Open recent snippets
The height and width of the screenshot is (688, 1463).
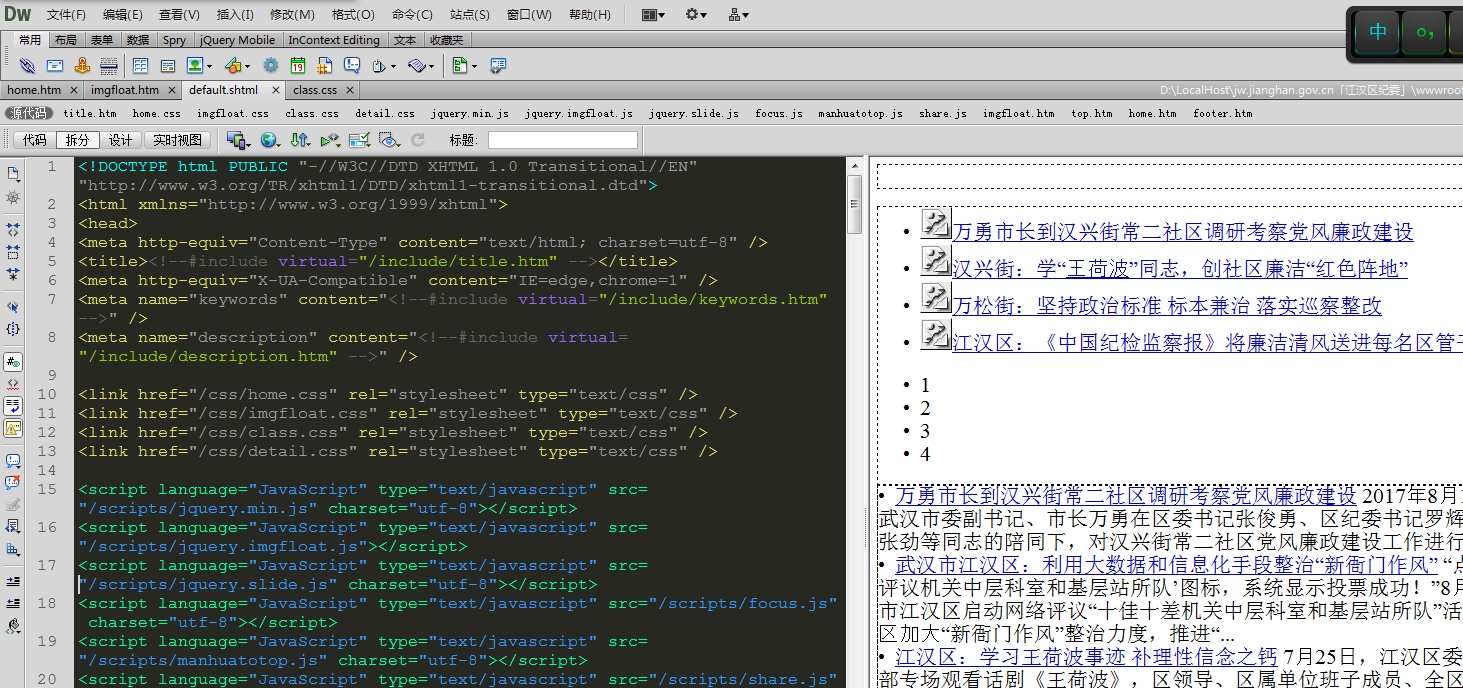[x=13, y=527]
